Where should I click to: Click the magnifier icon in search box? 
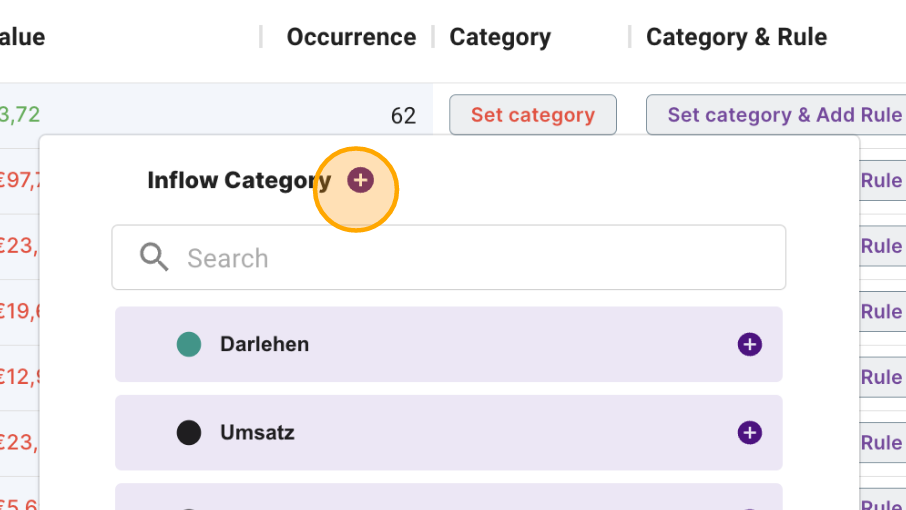[154, 257]
